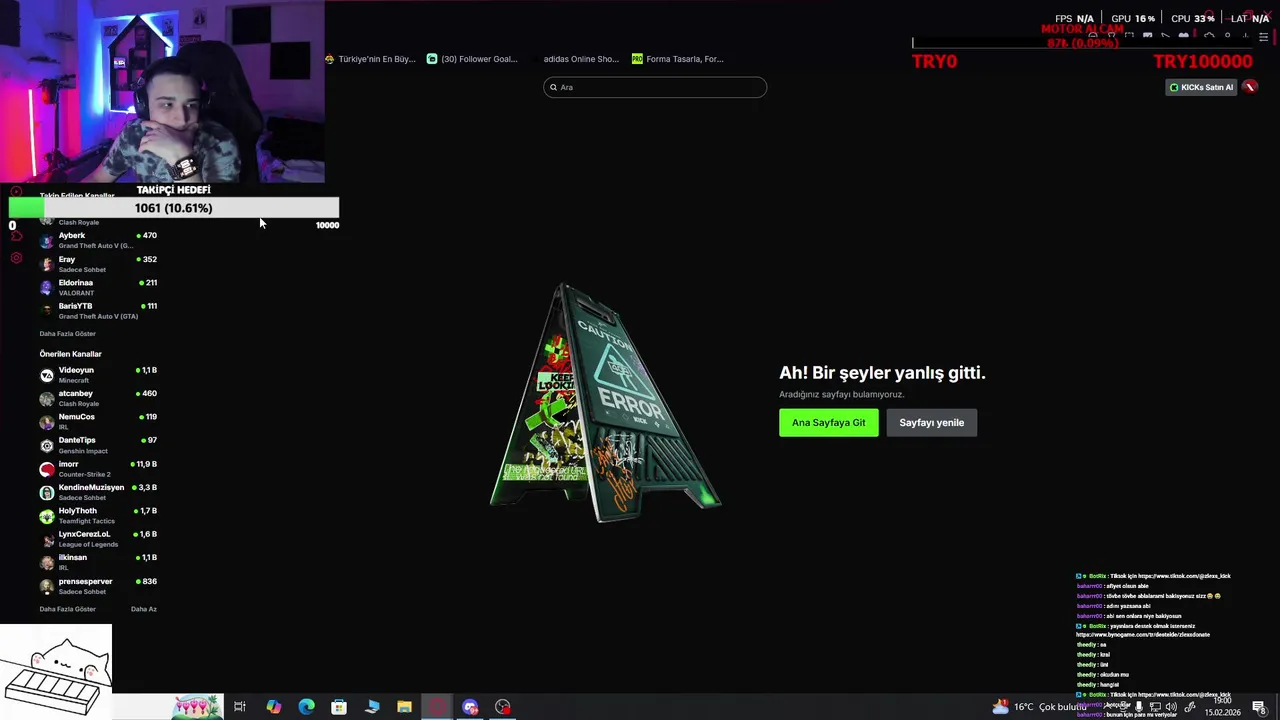The width and height of the screenshot is (1280, 720).
Task: Click the Takipçi Hedefi progress bar
Action: [174, 208]
